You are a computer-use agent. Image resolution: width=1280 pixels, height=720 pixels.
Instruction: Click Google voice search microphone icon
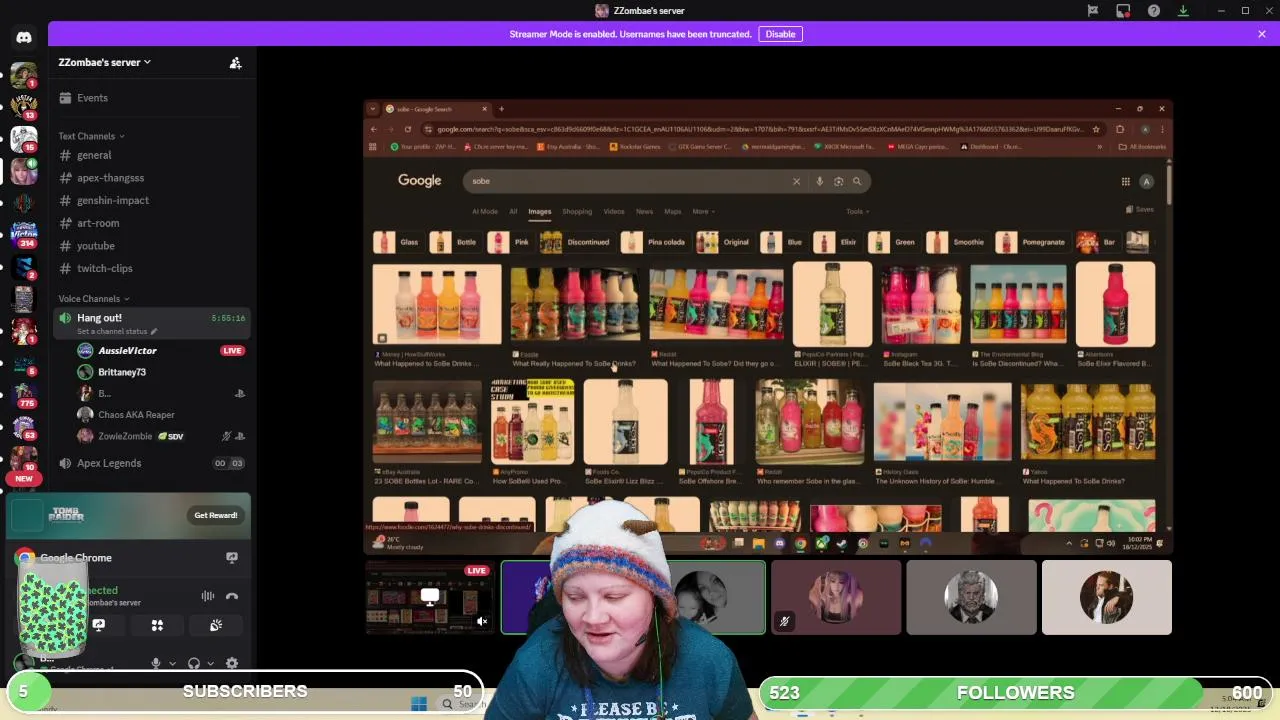pos(819,181)
